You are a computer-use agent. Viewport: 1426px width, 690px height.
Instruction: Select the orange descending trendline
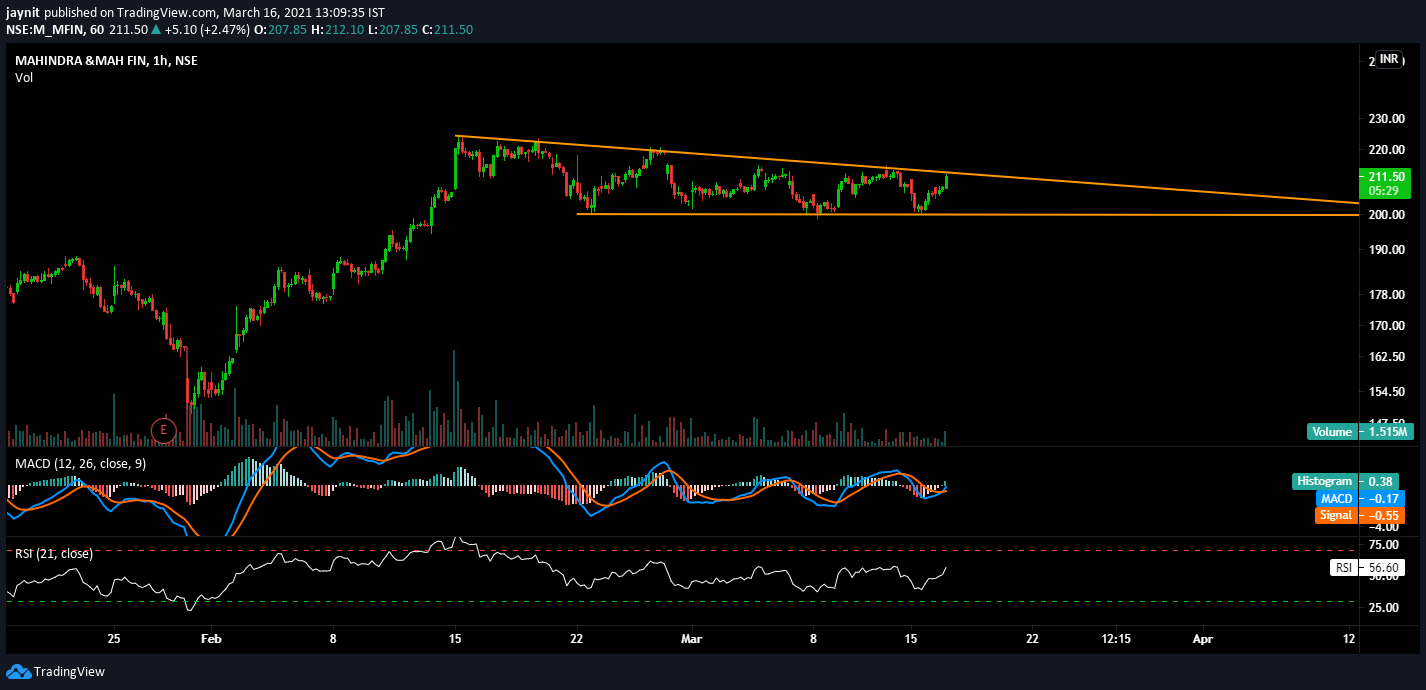(x=907, y=170)
